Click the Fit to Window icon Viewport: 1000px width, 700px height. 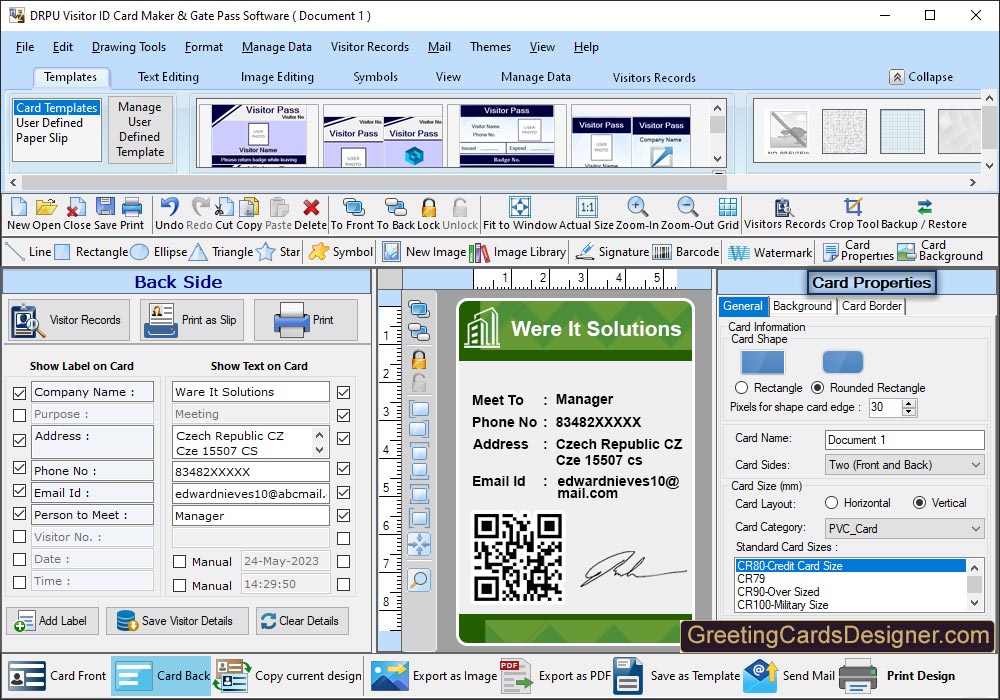[x=520, y=207]
